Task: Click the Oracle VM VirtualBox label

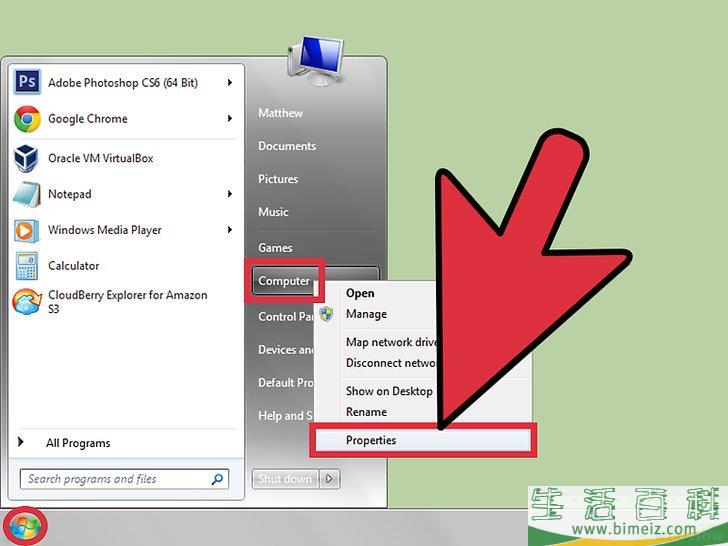Action: [x=101, y=158]
